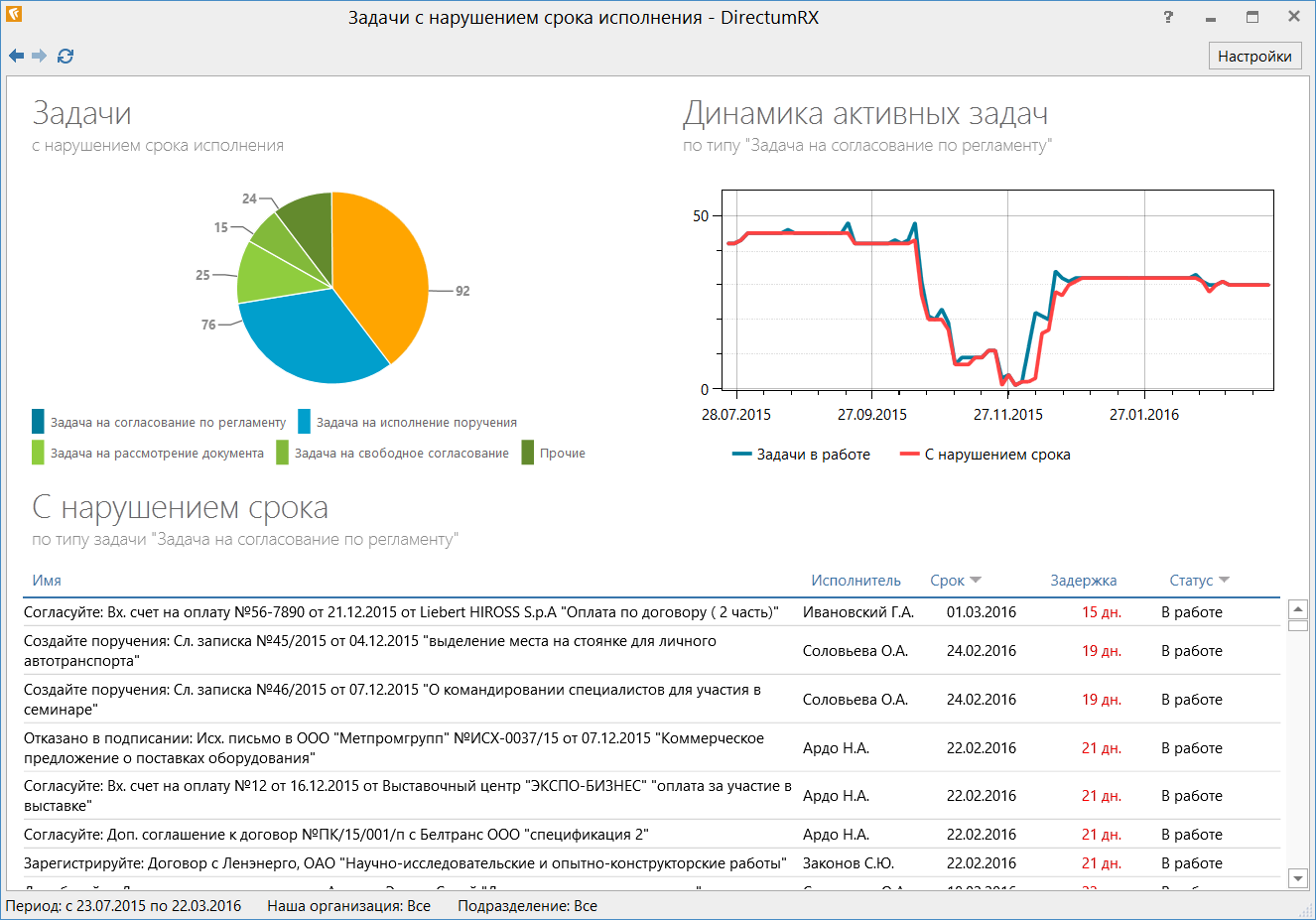Click the Подразделение: Все status entry
1316x920 pixels.
click(527, 906)
